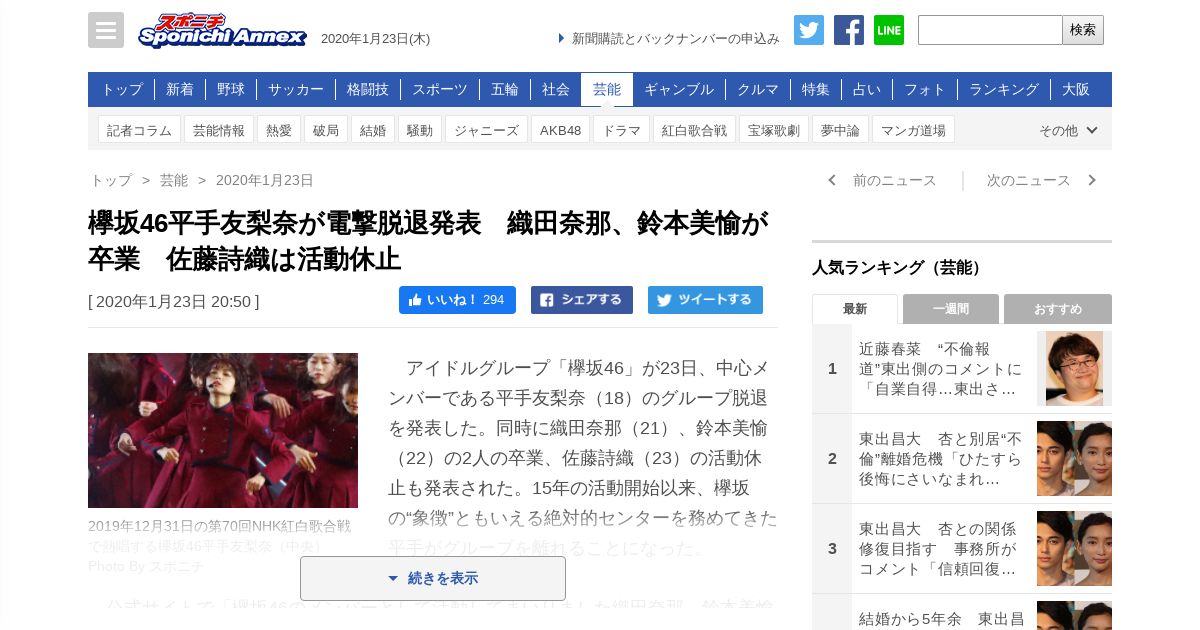Open ランキング navigation item
Image resolution: width=1200 pixels, height=630 pixels.
point(1004,89)
